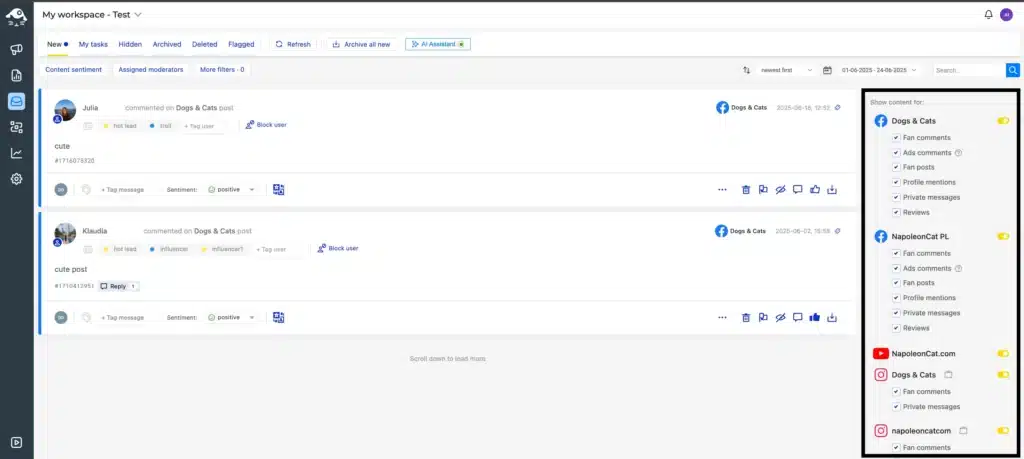Switch to the New tab
Image resolution: width=1024 pixels, height=459 pixels.
coord(57,44)
